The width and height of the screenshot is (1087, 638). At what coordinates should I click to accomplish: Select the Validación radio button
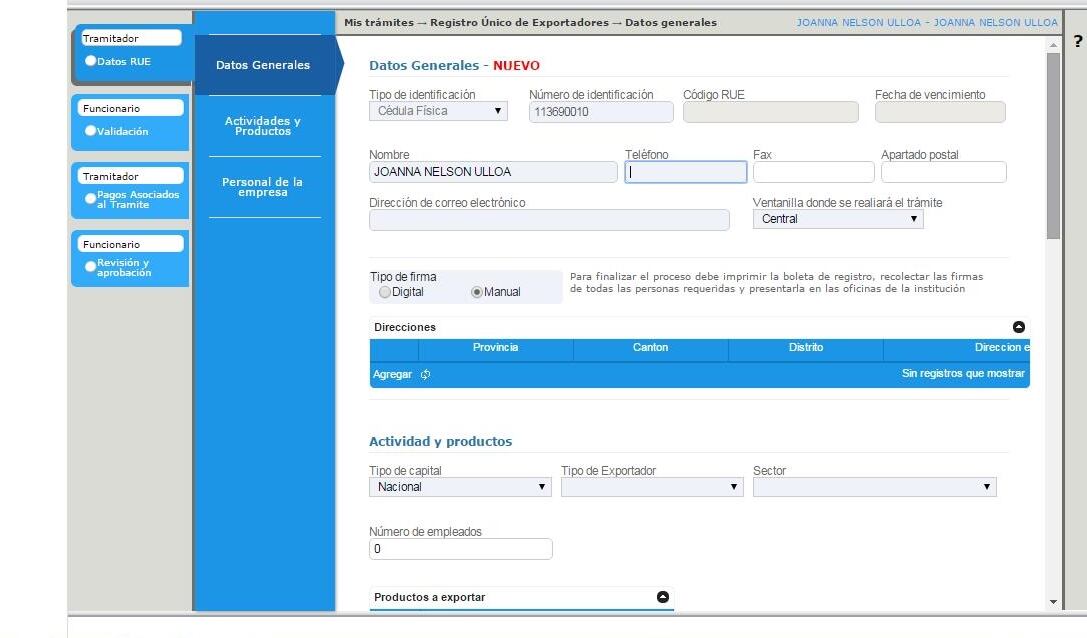click(x=90, y=130)
